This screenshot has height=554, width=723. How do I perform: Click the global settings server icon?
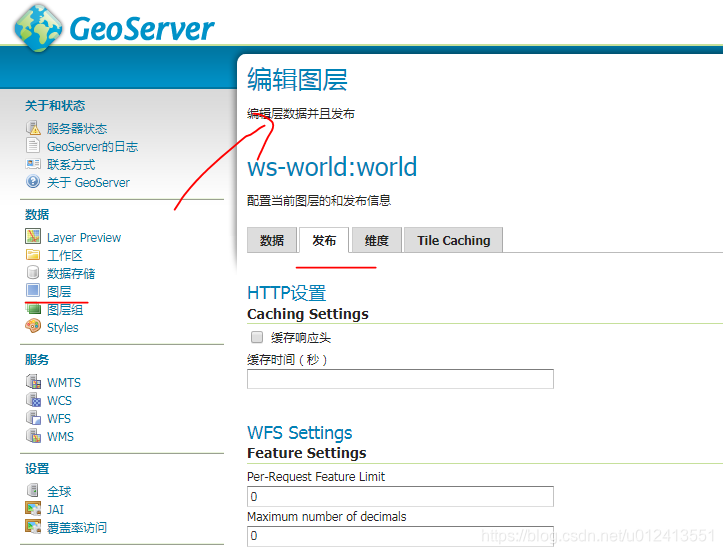point(33,490)
